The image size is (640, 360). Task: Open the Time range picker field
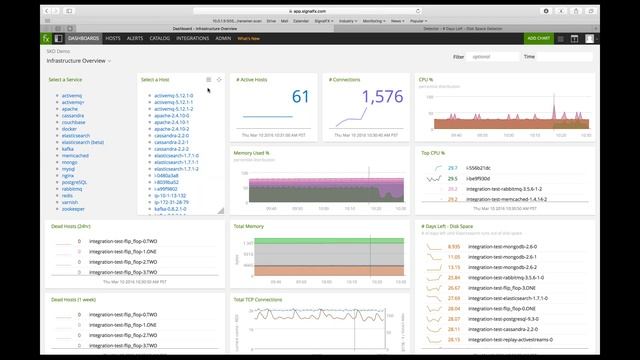[x=564, y=57]
